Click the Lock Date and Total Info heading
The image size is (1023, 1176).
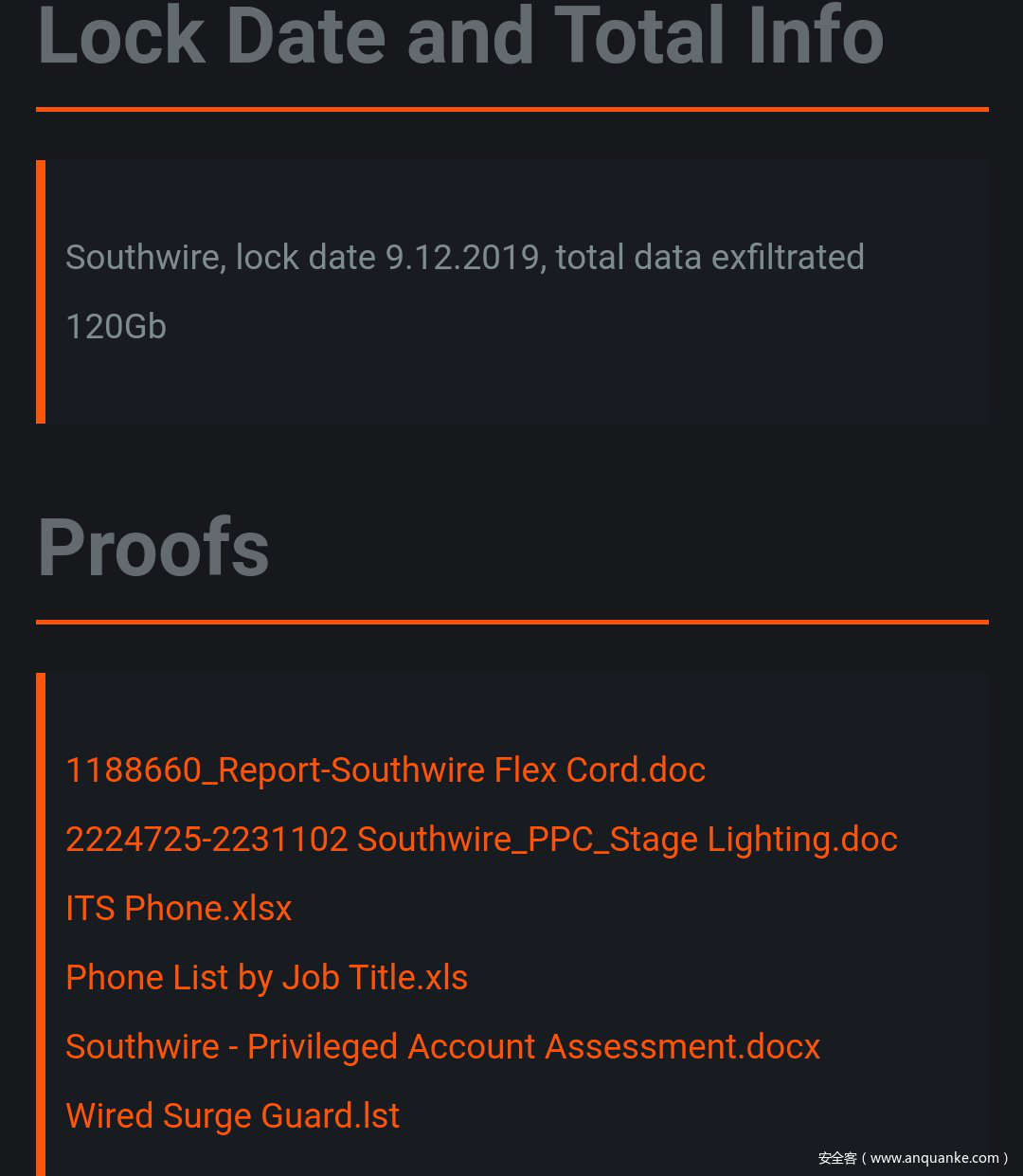pyautogui.click(x=460, y=36)
